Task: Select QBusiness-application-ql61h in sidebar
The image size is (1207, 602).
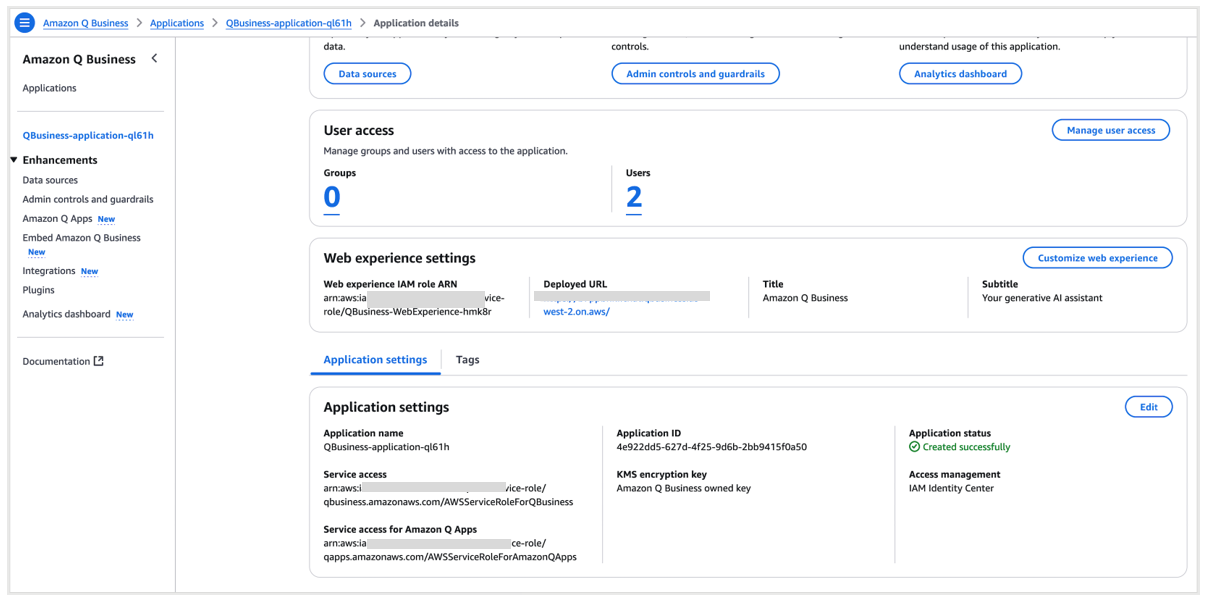Action: tap(88, 135)
